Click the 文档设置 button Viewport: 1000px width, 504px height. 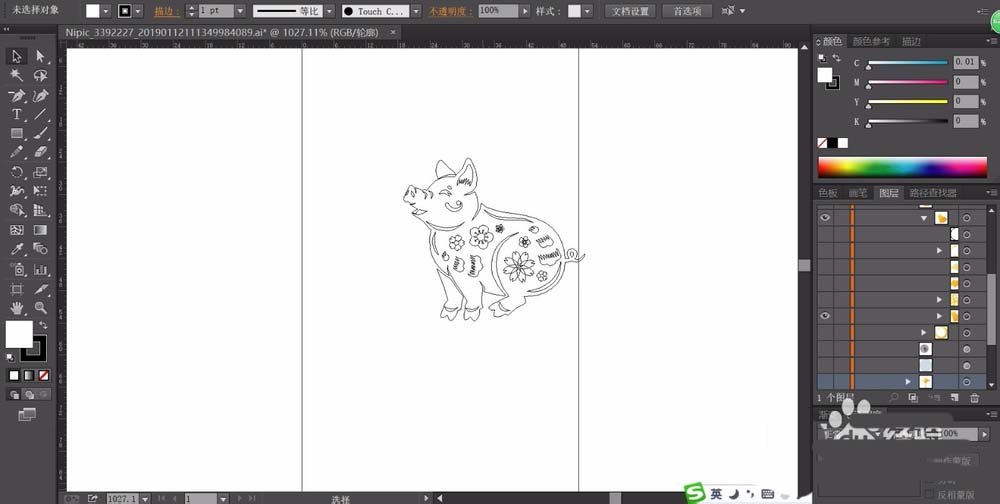pos(630,11)
